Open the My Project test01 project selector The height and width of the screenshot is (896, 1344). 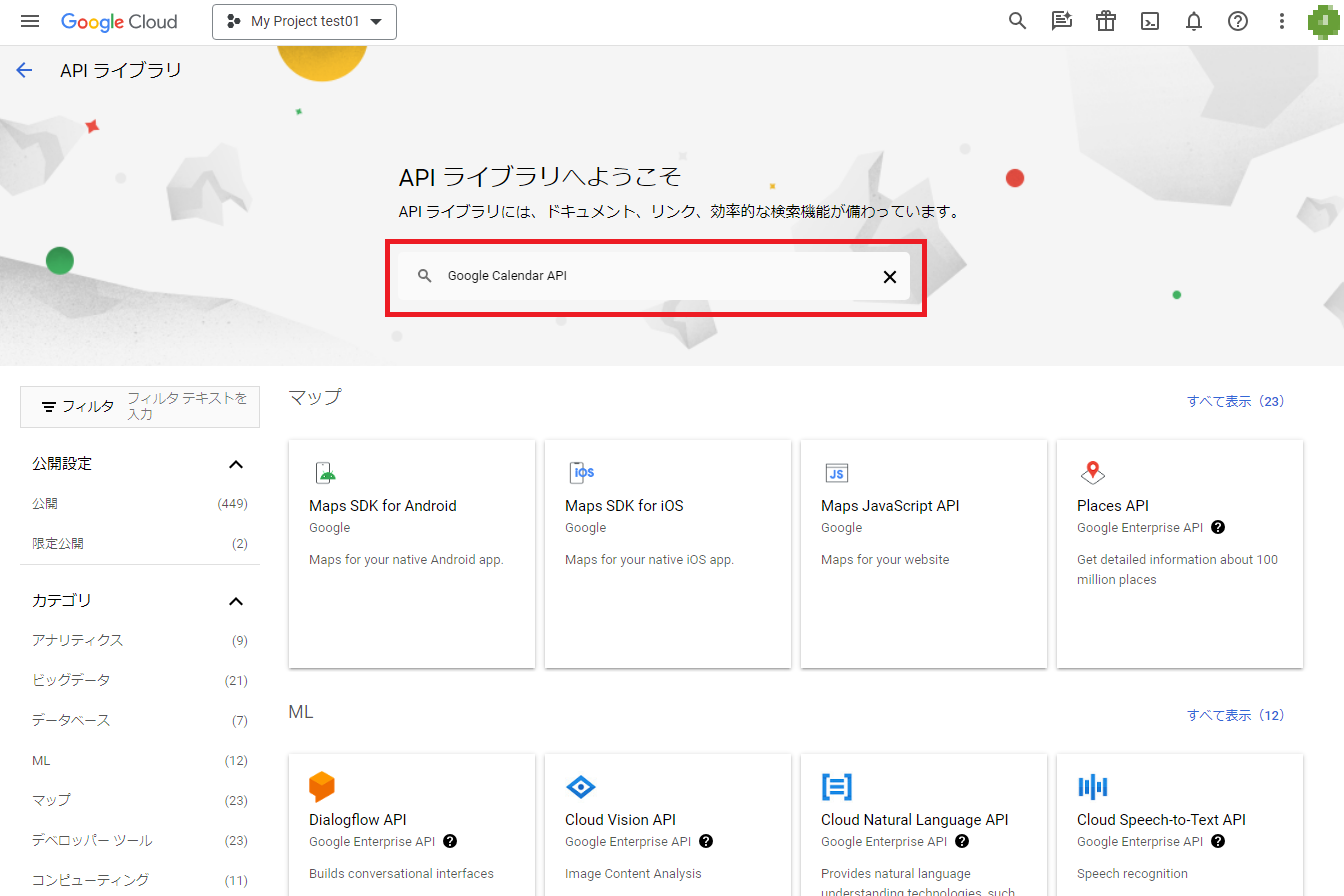pyautogui.click(x=304, y=22)
